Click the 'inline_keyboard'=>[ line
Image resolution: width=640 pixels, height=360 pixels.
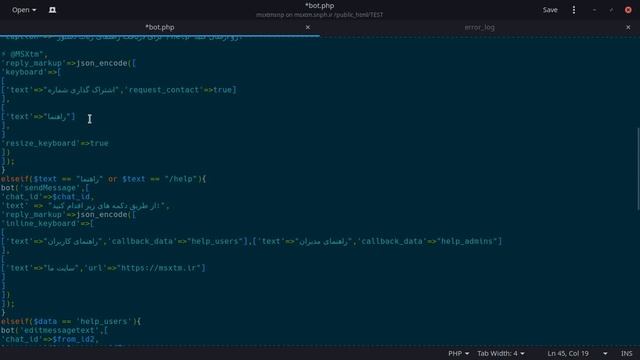click(x=48, y=223)
